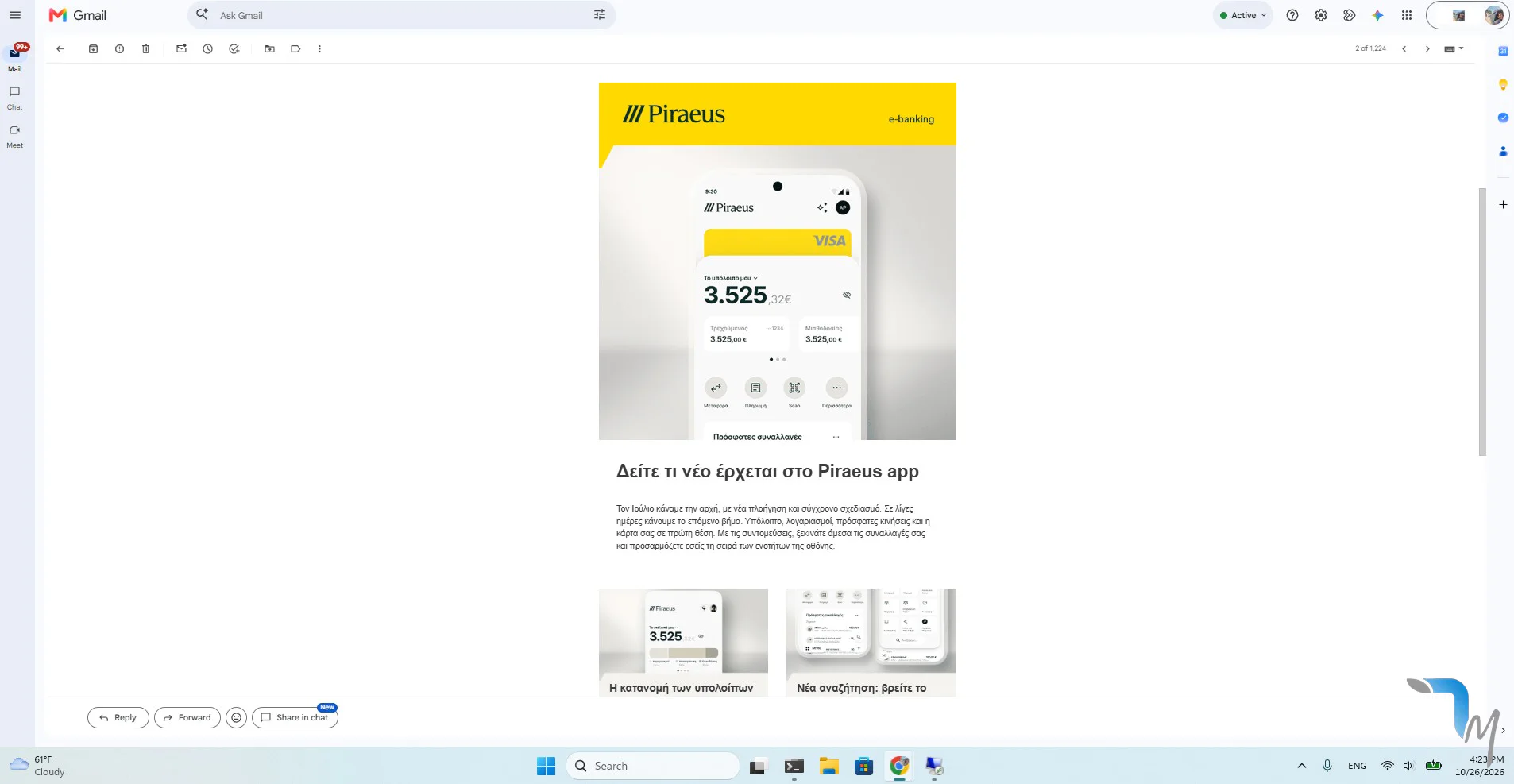Add an emoji reaction
The height and width of the screenshot is (784, 1514).
pos(236,717)
